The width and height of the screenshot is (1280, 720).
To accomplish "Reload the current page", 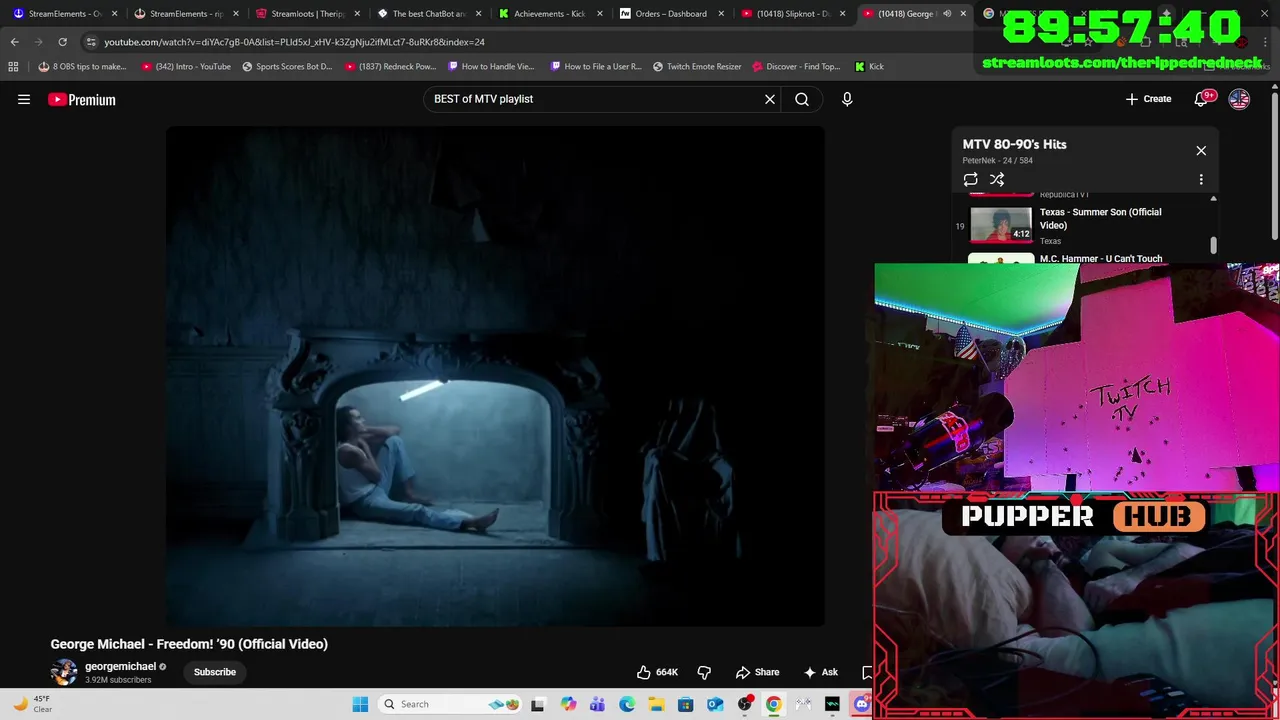I will tap(62, 42).
